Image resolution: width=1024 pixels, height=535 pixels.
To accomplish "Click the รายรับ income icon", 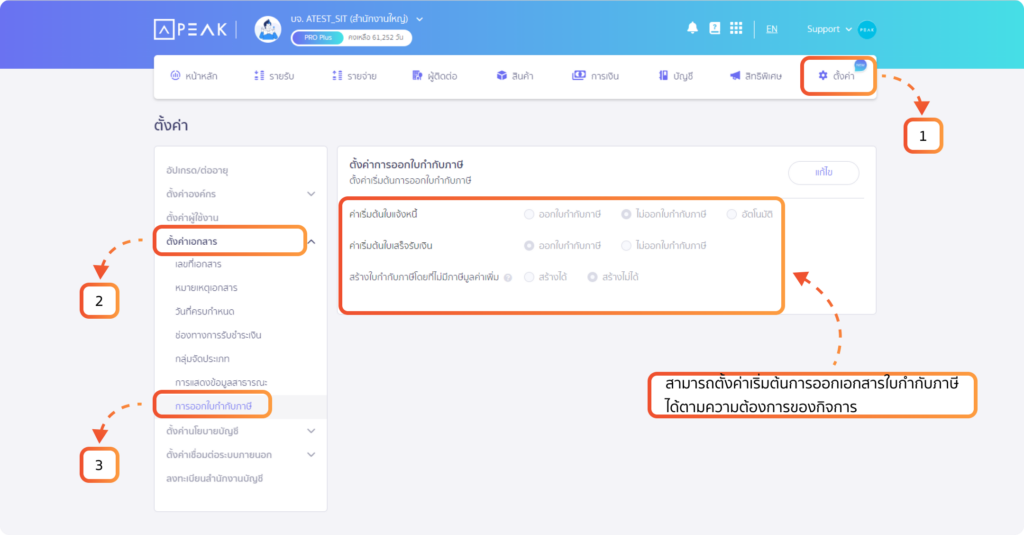I will pos(259,76).
